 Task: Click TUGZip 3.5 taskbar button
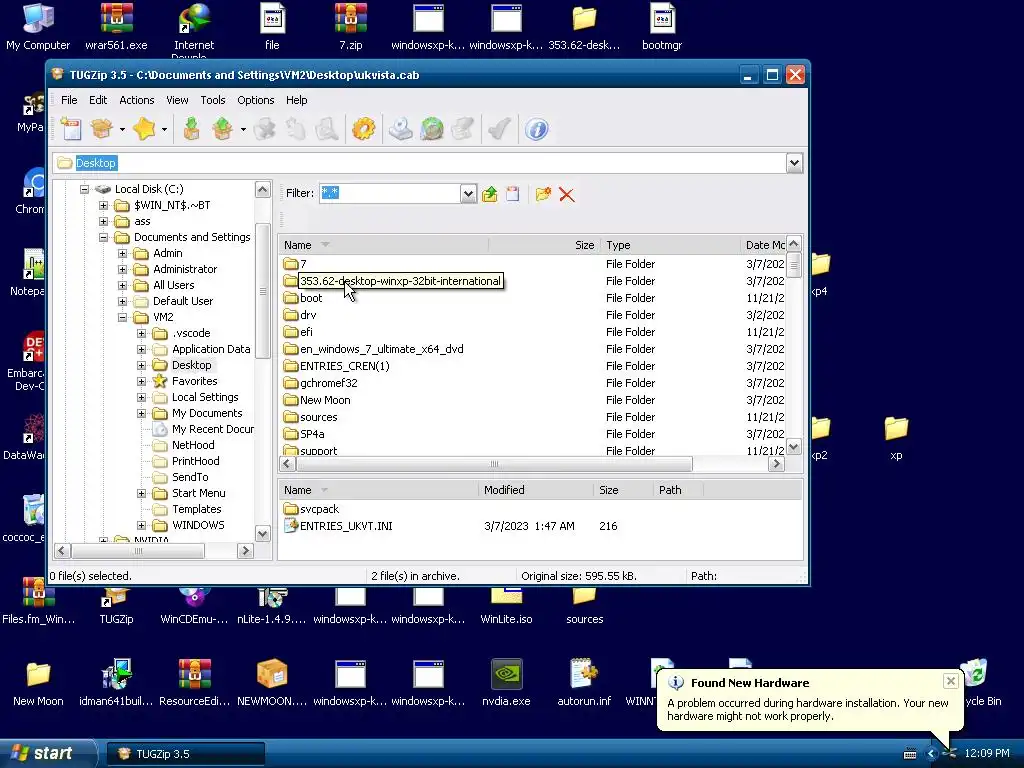186,754
